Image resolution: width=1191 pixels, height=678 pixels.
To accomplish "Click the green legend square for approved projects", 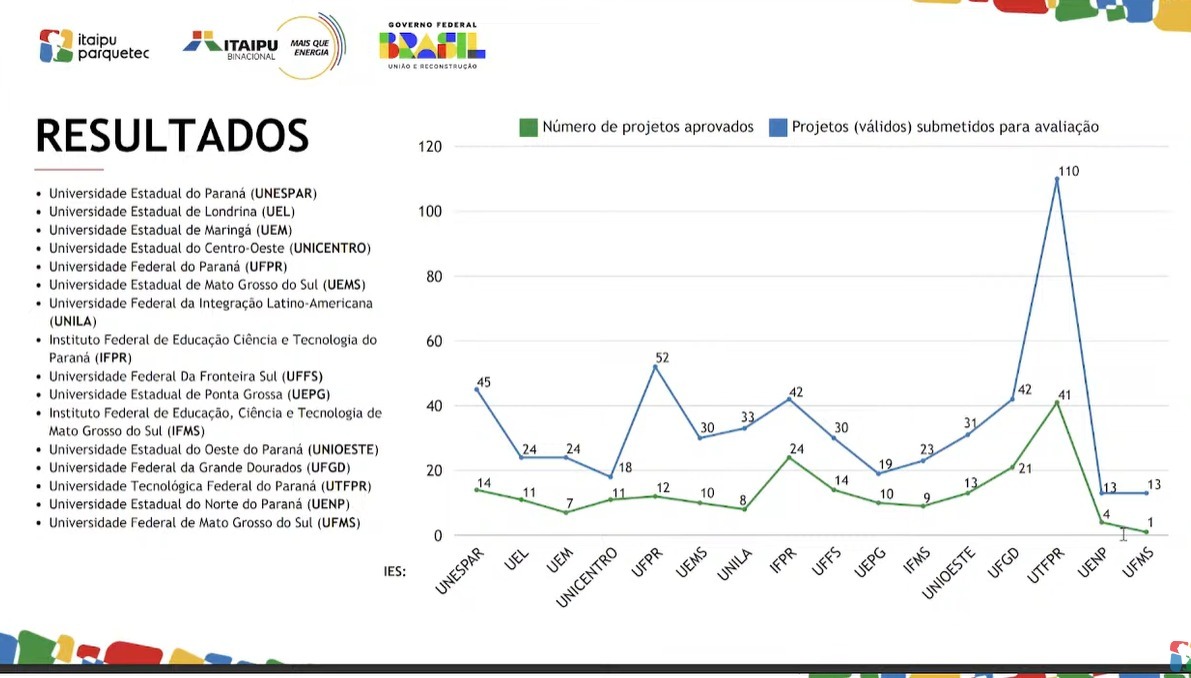I will tap(528, 127).
